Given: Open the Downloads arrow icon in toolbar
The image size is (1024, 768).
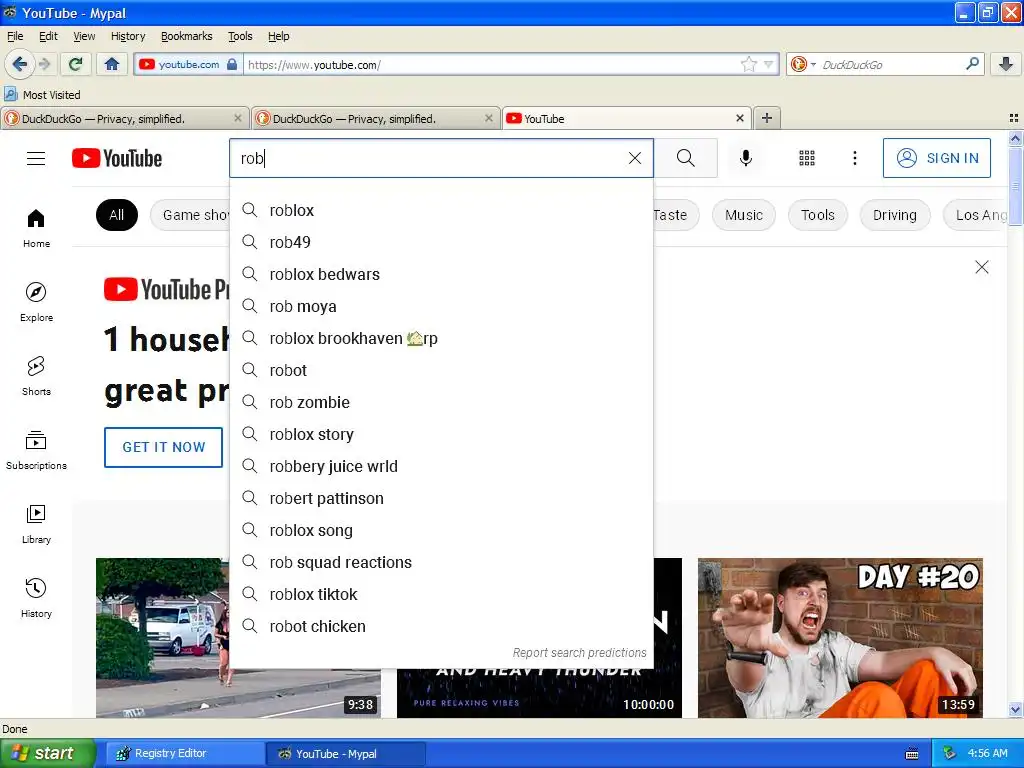Looking at the screenshot, I should point(1006,64).
